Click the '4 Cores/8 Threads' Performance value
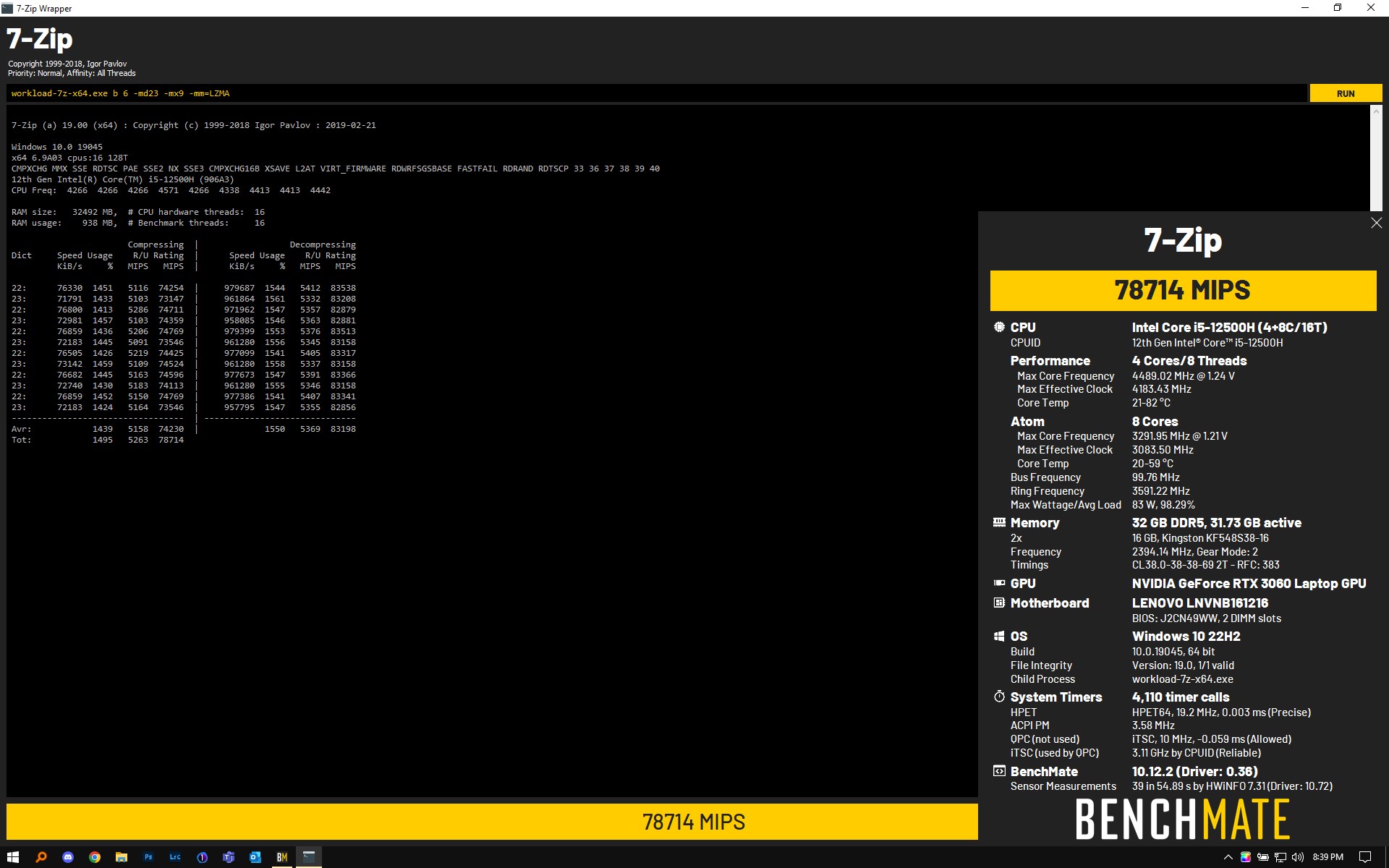The width and height of the screenshot is (1389, 868). tap(1189, 360)
